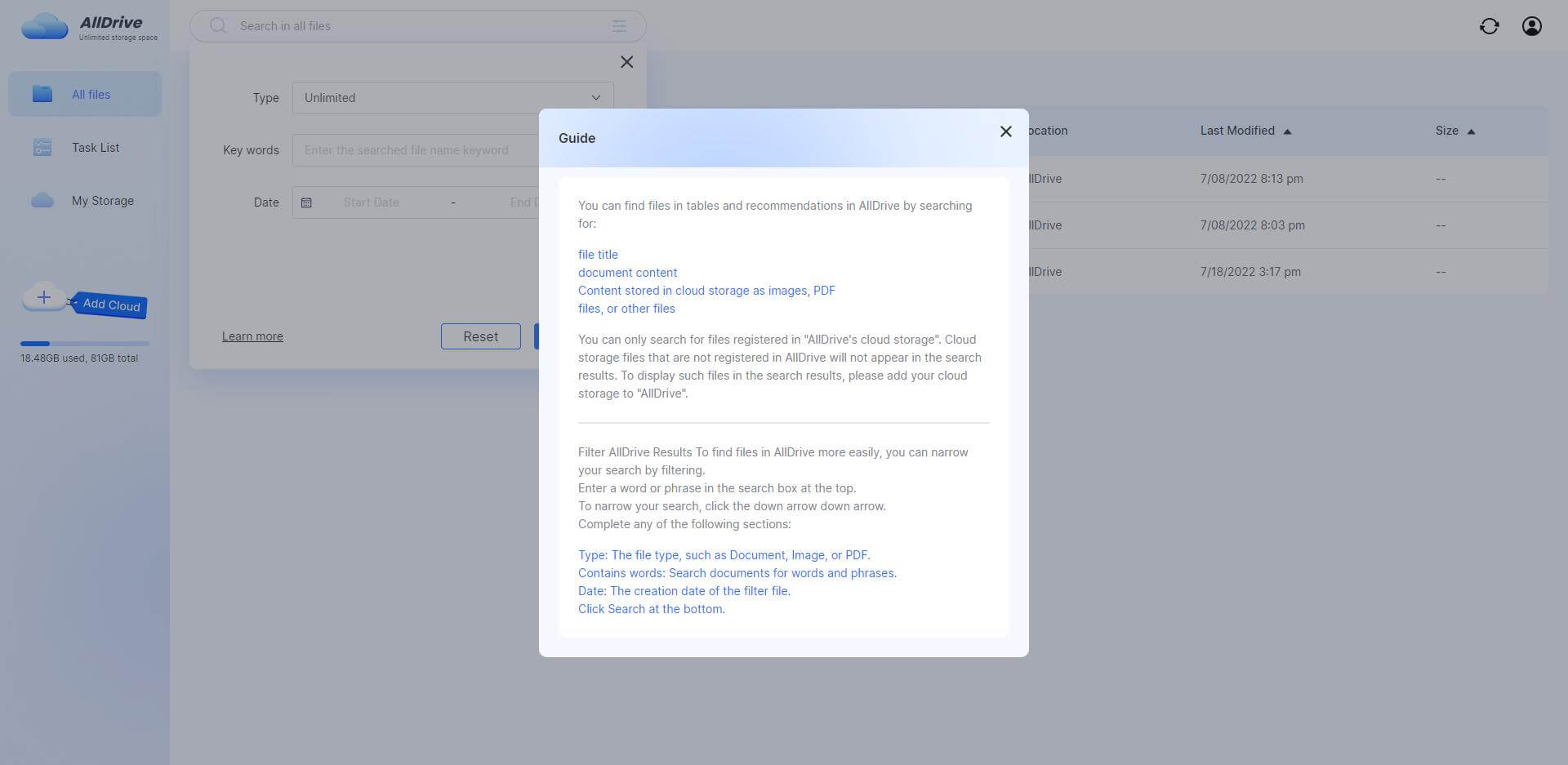
Task: Open the Learn more link
Action: (252, 336)
